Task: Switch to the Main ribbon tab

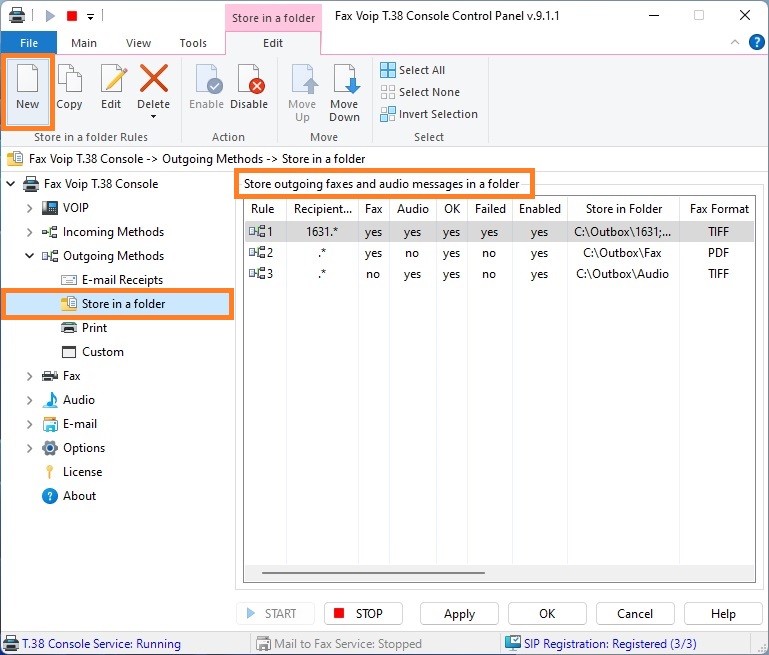Action: tap(84, 43)
